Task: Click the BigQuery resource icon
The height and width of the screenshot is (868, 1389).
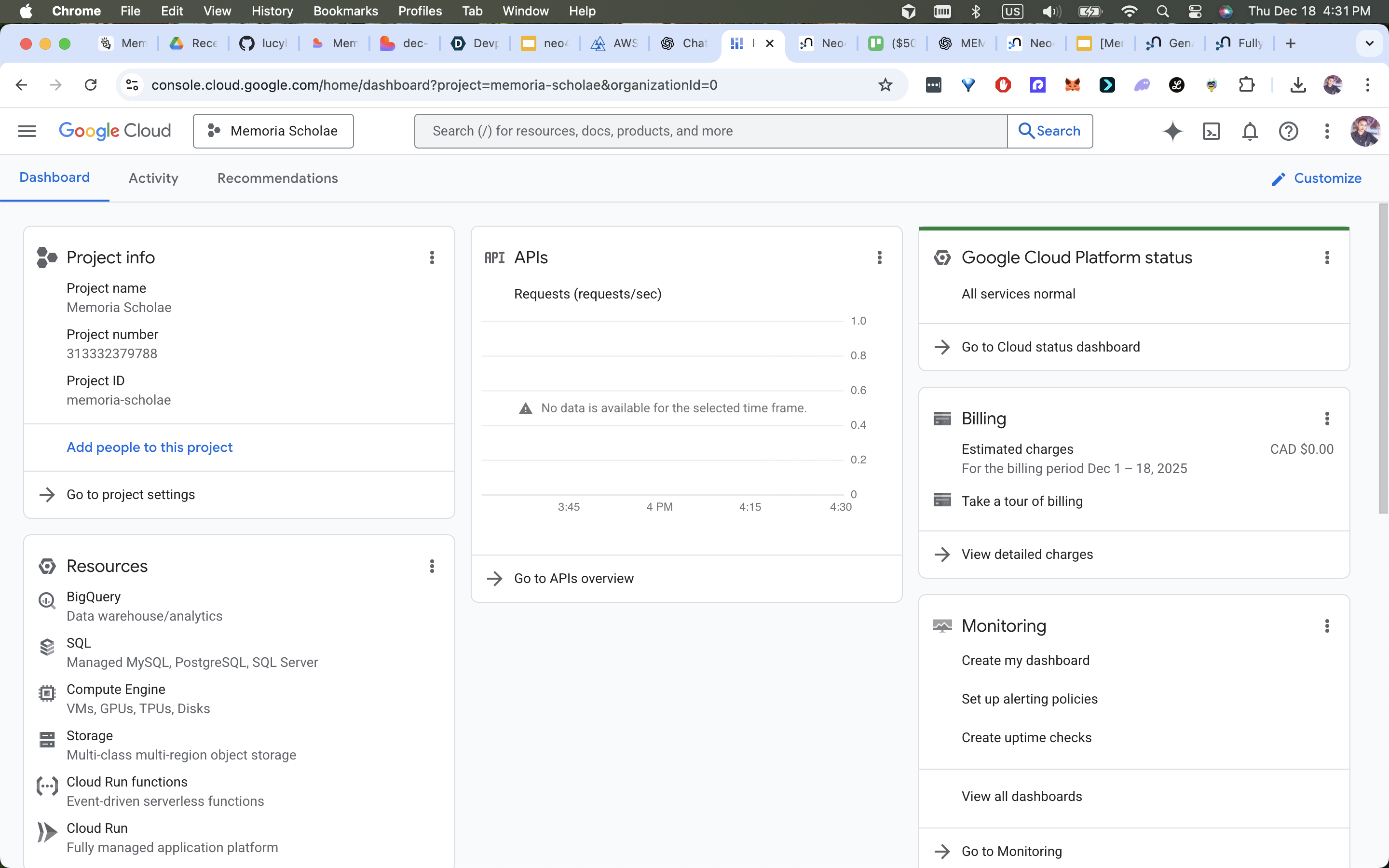Action: 47,600
